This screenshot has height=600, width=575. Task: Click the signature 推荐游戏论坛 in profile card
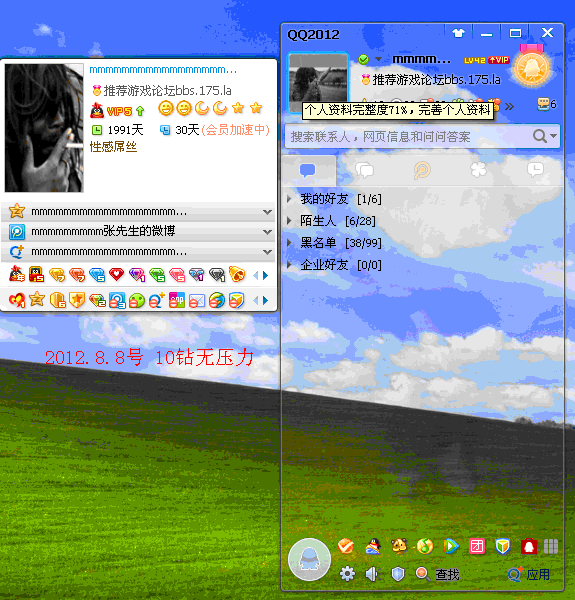(167, 91)
